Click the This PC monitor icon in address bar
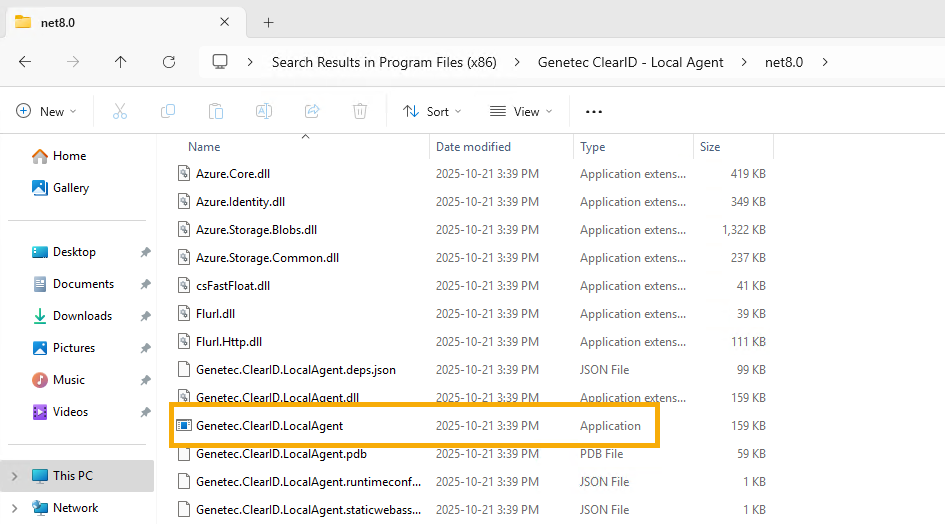This screenshot has height=524, width=945. tap(220, 62)
